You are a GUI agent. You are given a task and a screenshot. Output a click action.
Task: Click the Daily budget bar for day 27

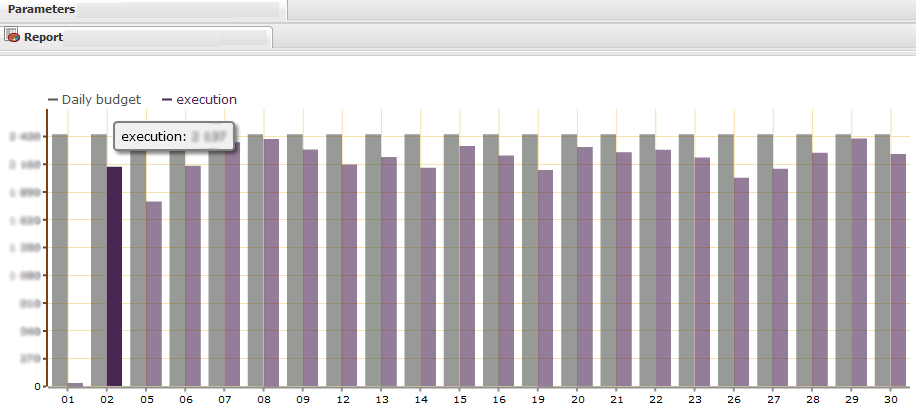coord(765,260)
